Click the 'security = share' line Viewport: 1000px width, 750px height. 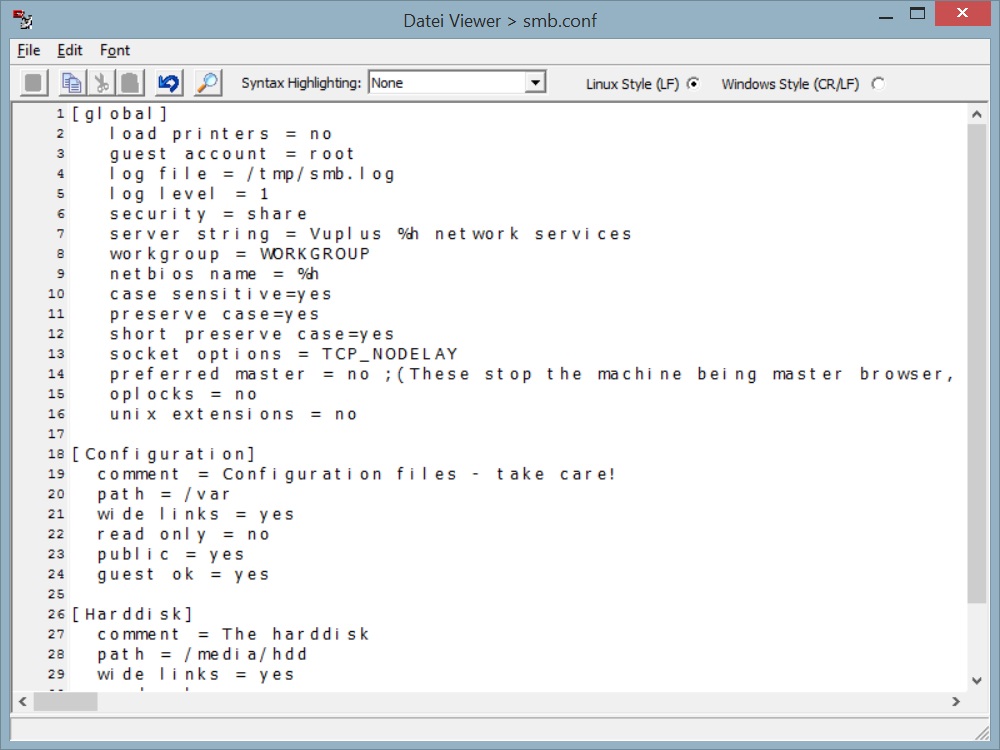pos(208,214)
